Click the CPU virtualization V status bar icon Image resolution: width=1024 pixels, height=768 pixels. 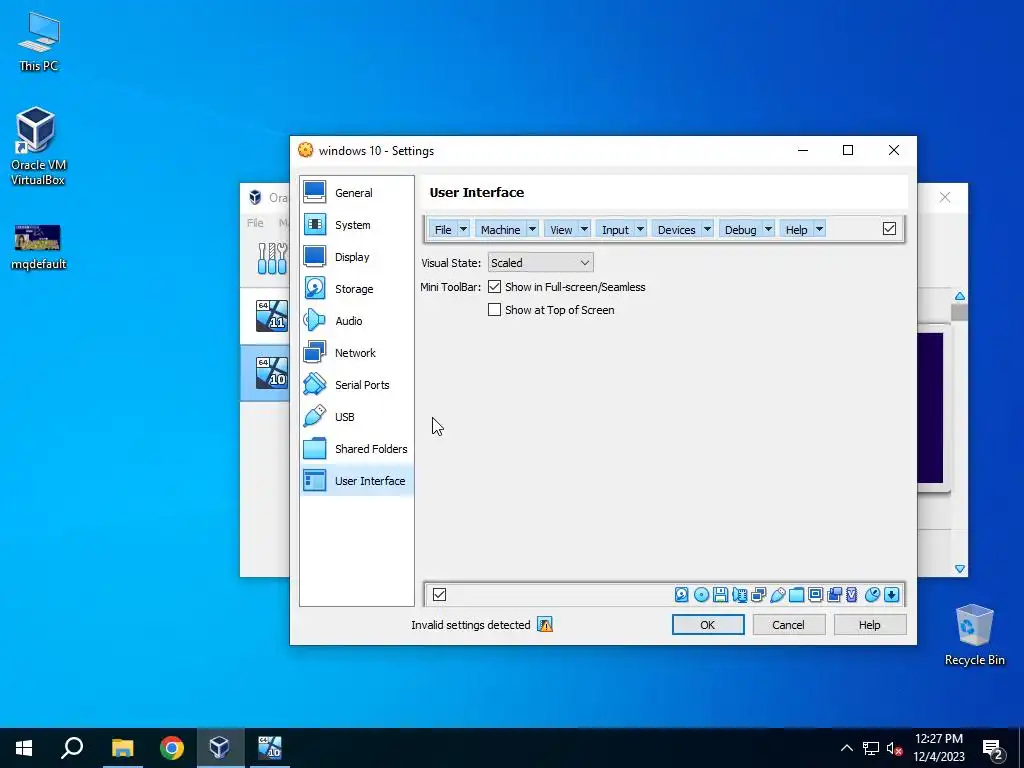point(851,594)
